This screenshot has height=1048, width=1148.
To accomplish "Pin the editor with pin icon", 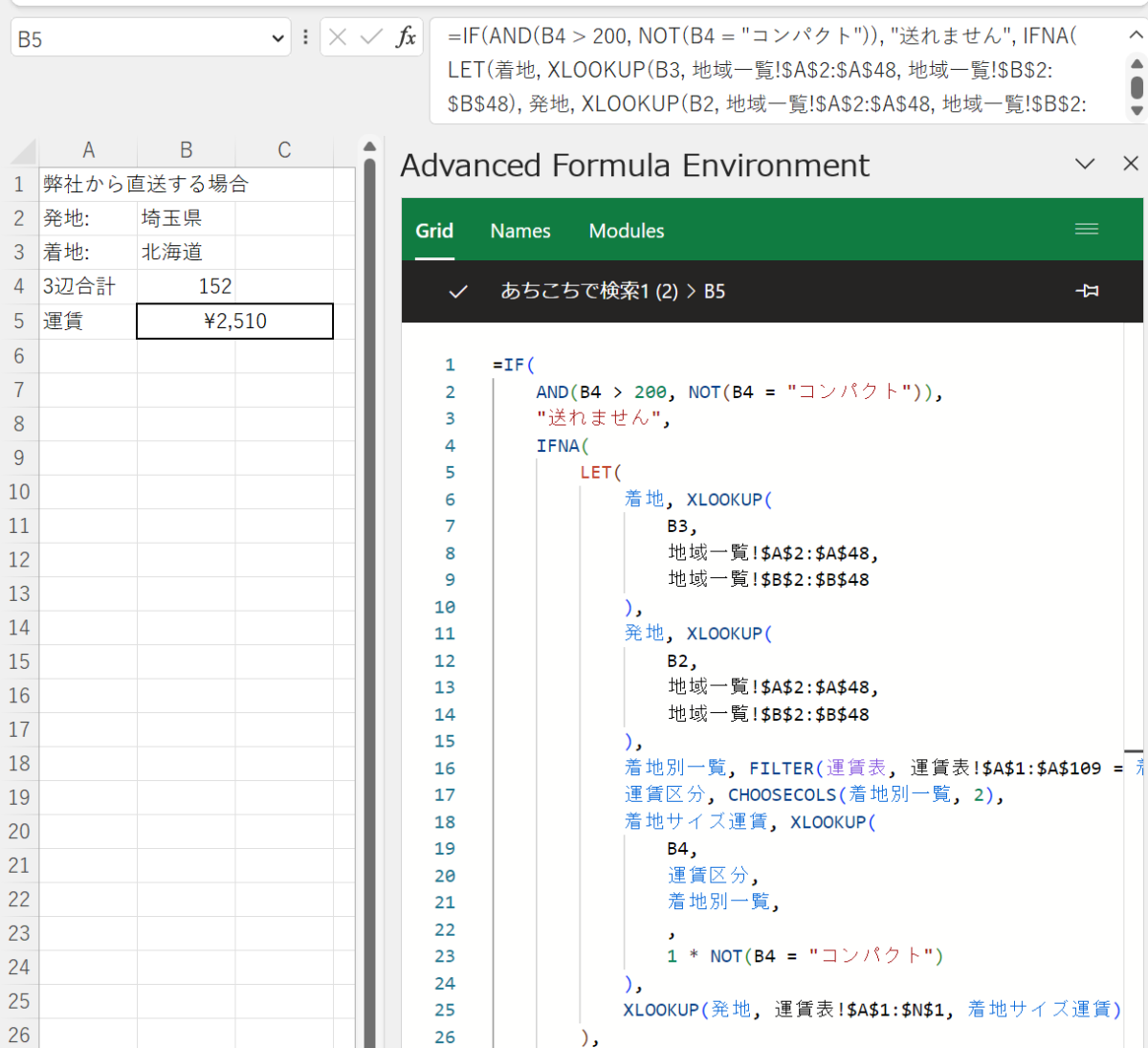I will 1087,291.
